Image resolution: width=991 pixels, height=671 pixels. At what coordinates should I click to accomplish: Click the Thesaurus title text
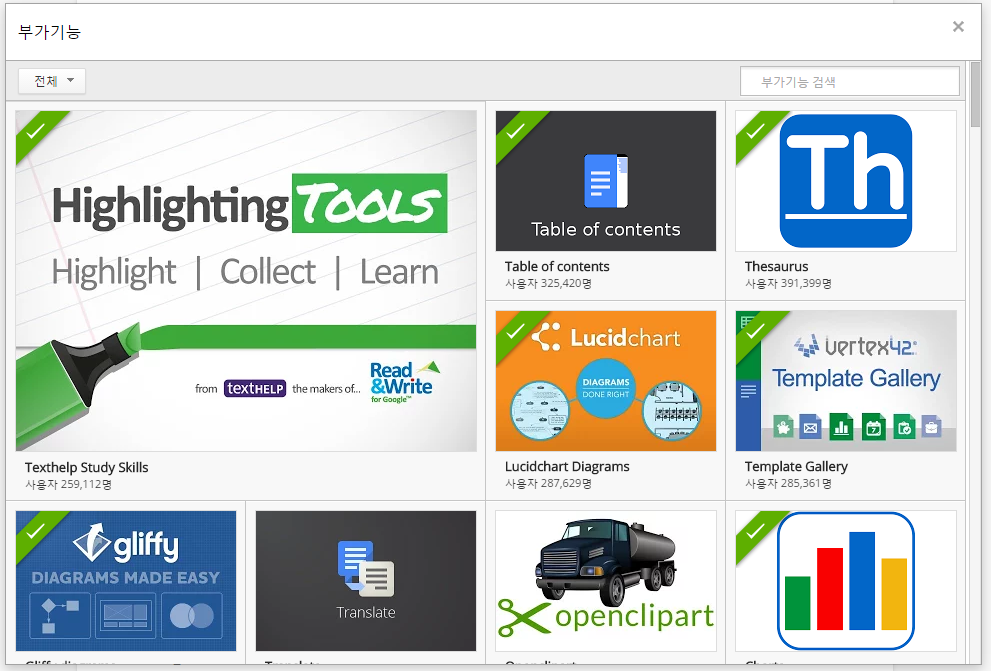point(776,267)
